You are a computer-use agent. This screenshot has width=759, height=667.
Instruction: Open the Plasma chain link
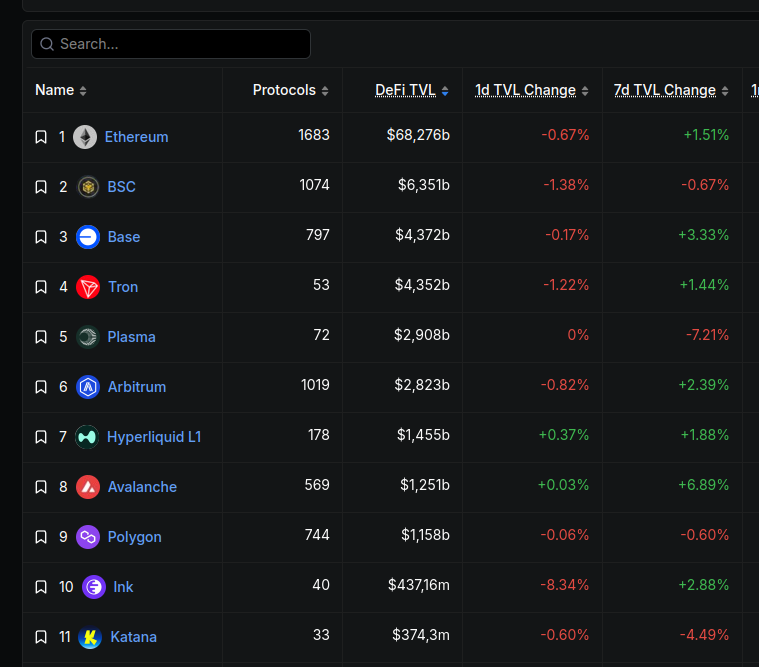click(x=131, y=337)
